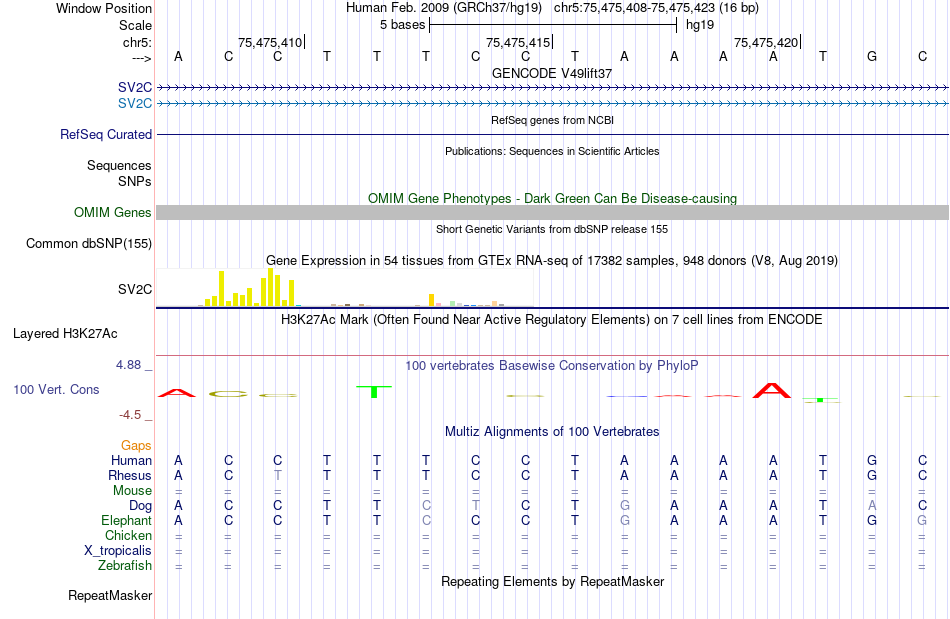Click OMIM Gene Phenotypes green title
Viewport: 950px width, 619px height.
click(x=552, y=199)
